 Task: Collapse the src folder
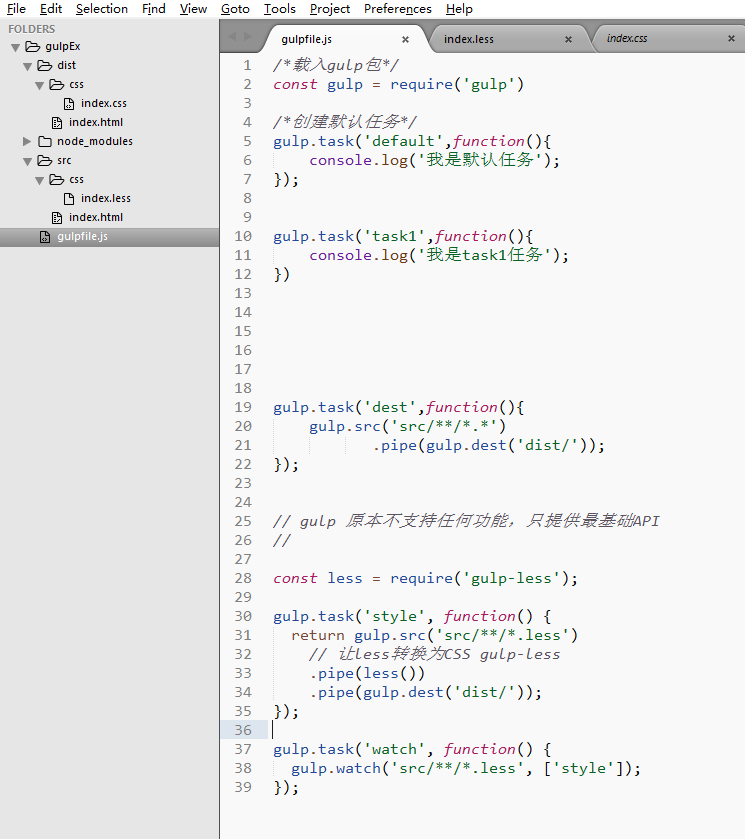[27, 161]
